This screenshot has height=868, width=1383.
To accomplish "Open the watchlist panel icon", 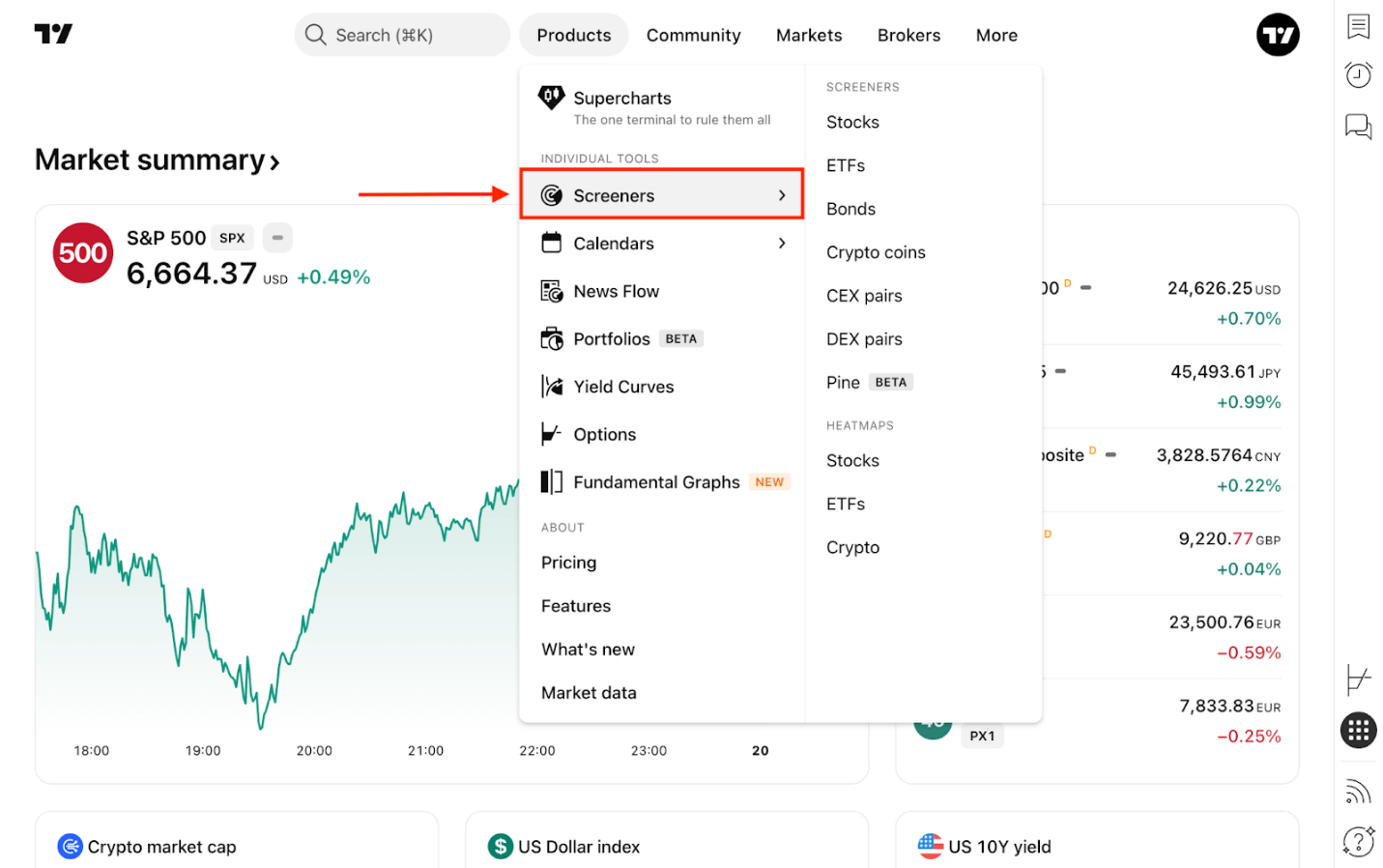I will tap(1358, 26).
